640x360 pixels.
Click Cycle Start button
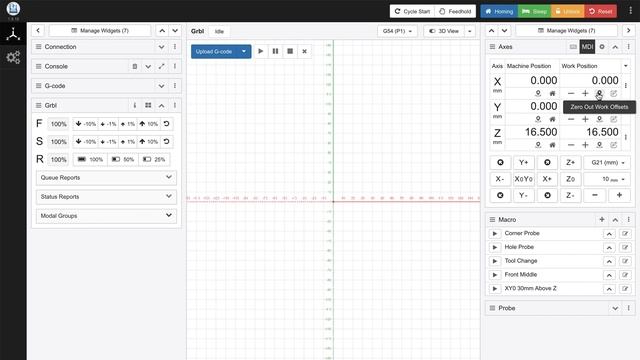click(412, 11)
